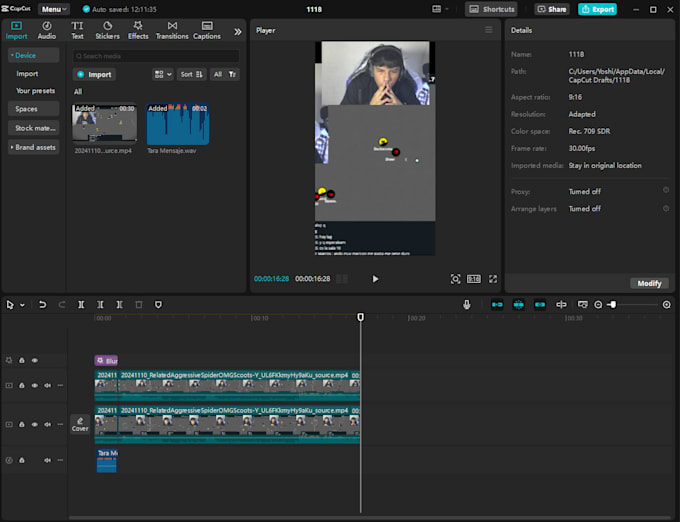Click the Delete clip icon
680x522 pixels.
139,305
